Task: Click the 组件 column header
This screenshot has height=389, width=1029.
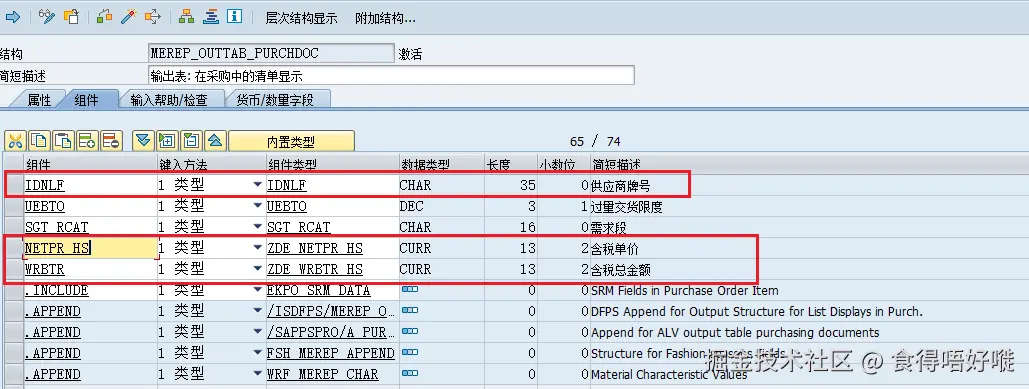Action: click(90, 164)
